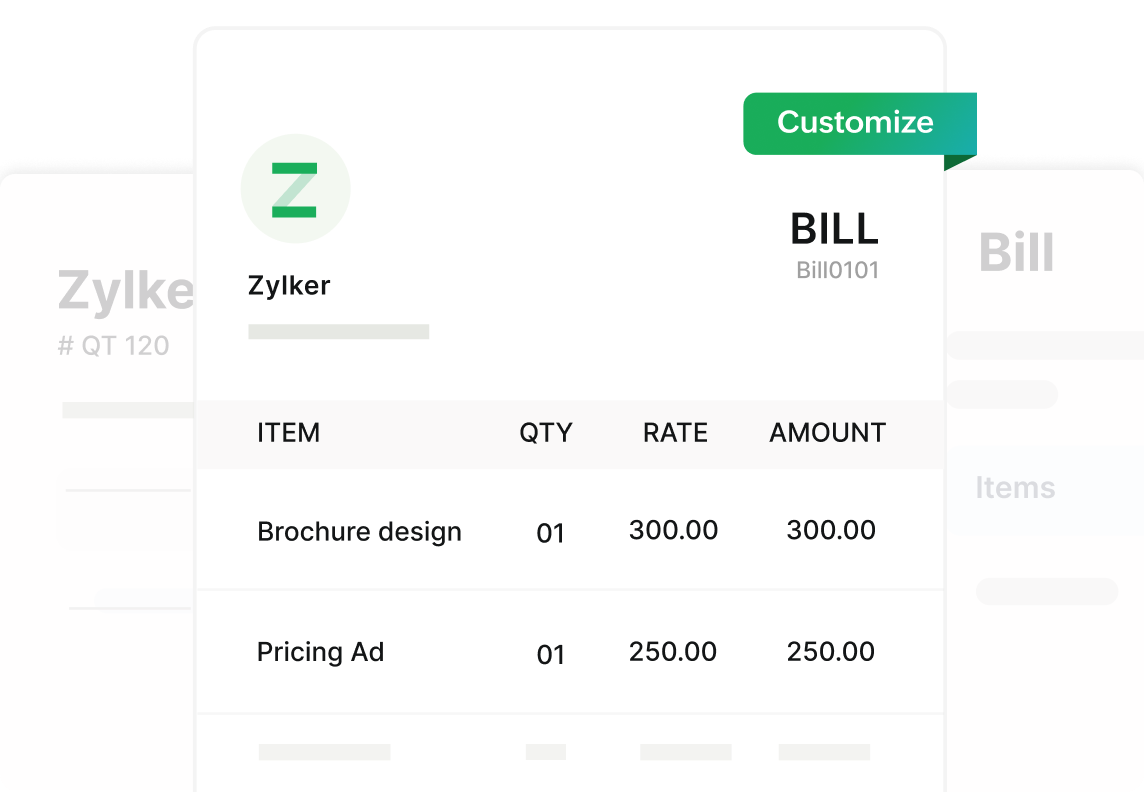Select the Pricing Ad item row
The width and height of the screenshot is (1144, 792).
click(571, 651)
